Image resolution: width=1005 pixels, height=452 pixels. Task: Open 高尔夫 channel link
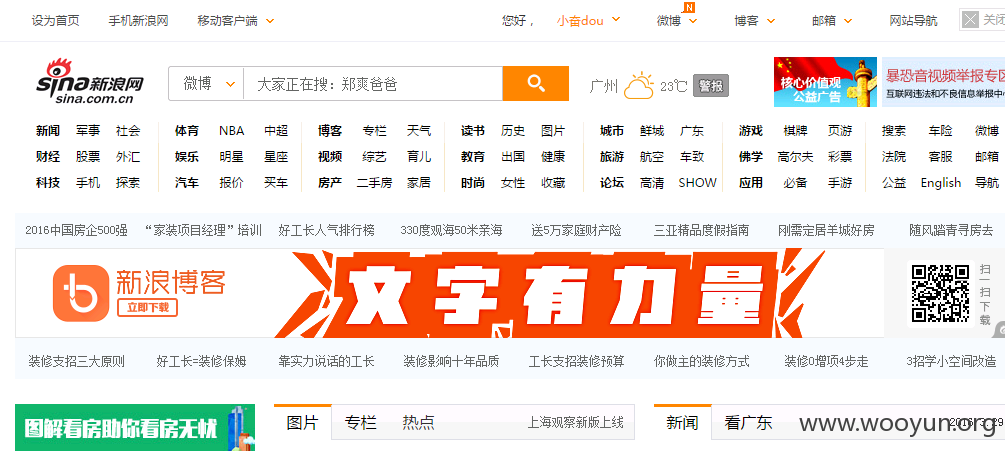(795, 156)
